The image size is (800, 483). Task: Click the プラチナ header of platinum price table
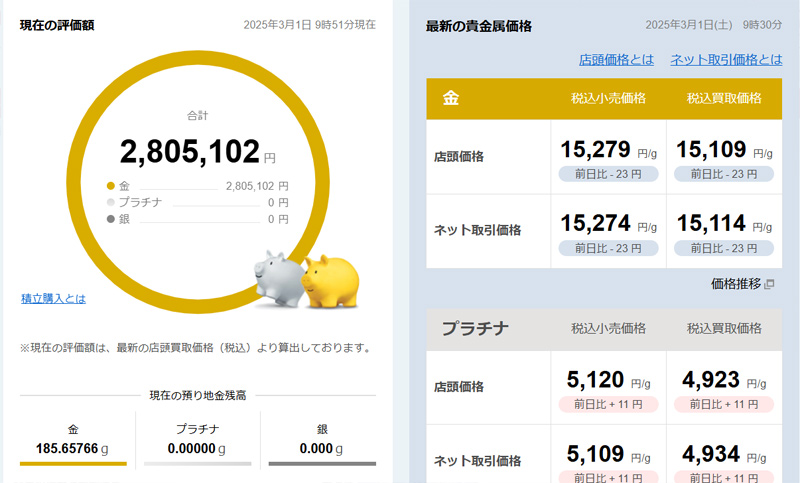pos(475,328)
